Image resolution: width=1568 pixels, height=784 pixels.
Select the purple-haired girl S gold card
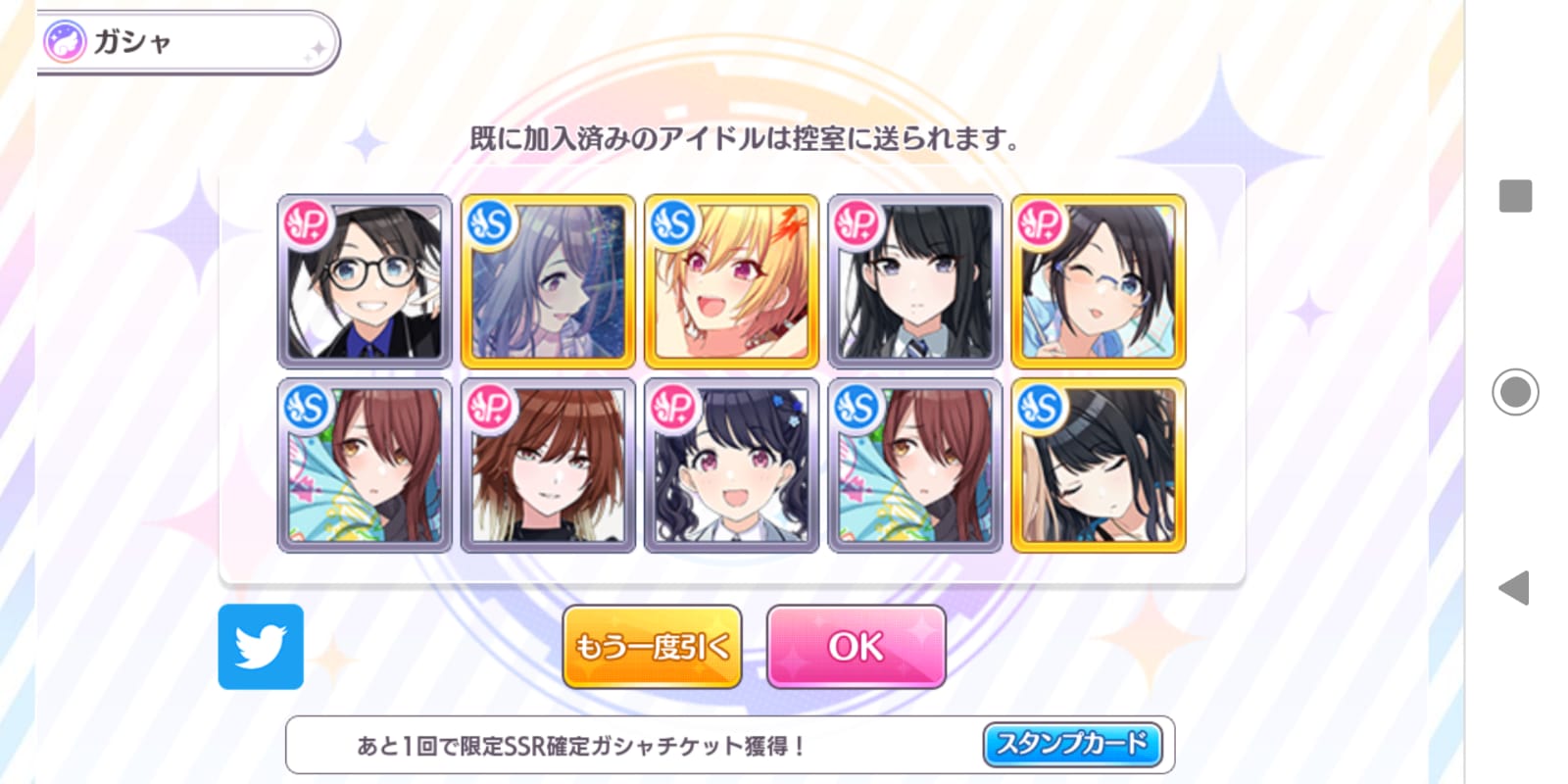coord(548,281)
